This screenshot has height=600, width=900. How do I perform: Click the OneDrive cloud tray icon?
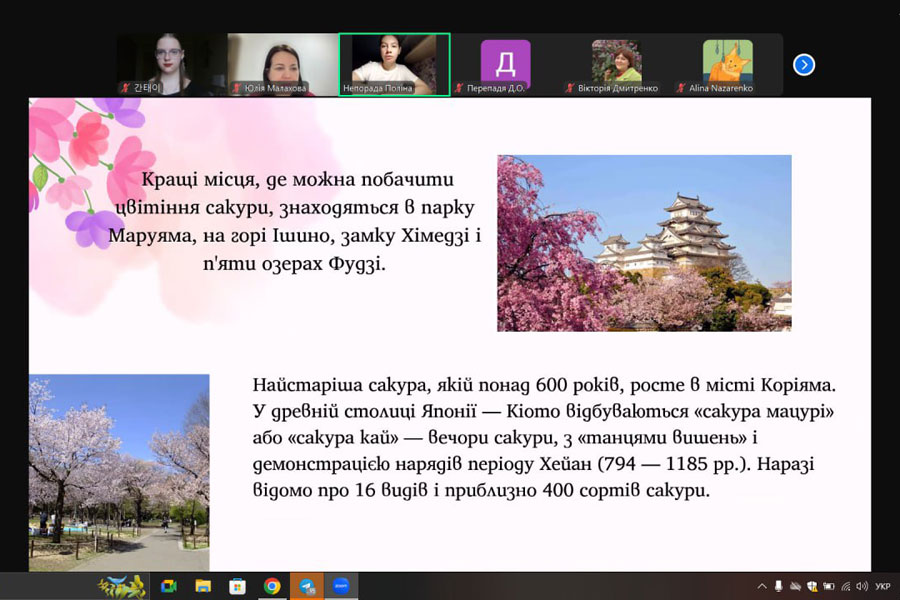(x=795, y=586)
